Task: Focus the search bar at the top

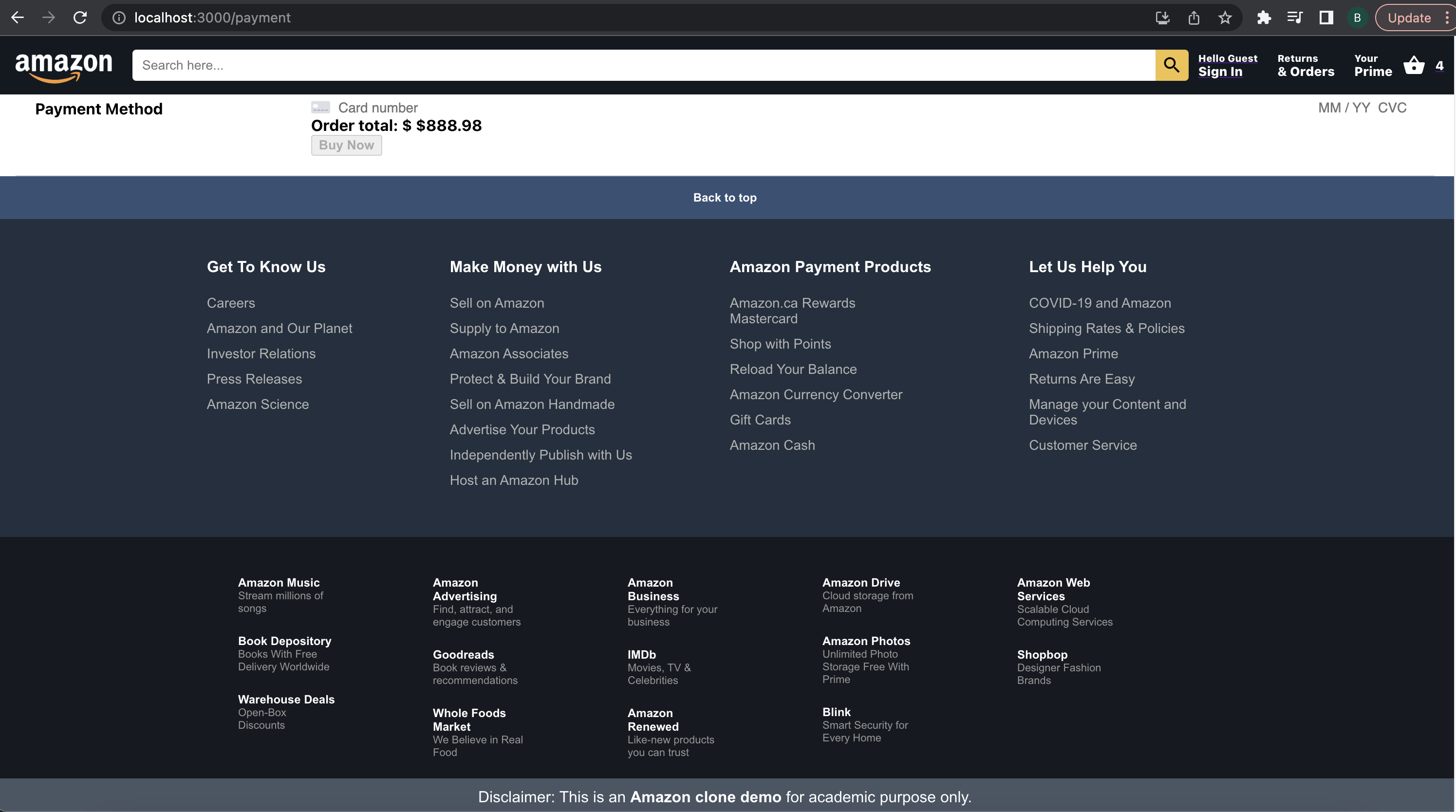Action: (644, 65)
